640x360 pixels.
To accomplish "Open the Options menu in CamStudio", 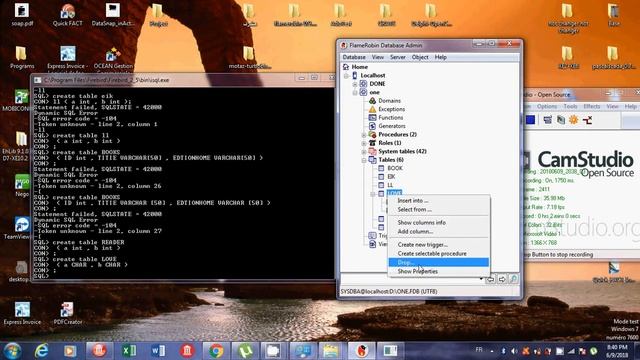I will coord(547,106).
